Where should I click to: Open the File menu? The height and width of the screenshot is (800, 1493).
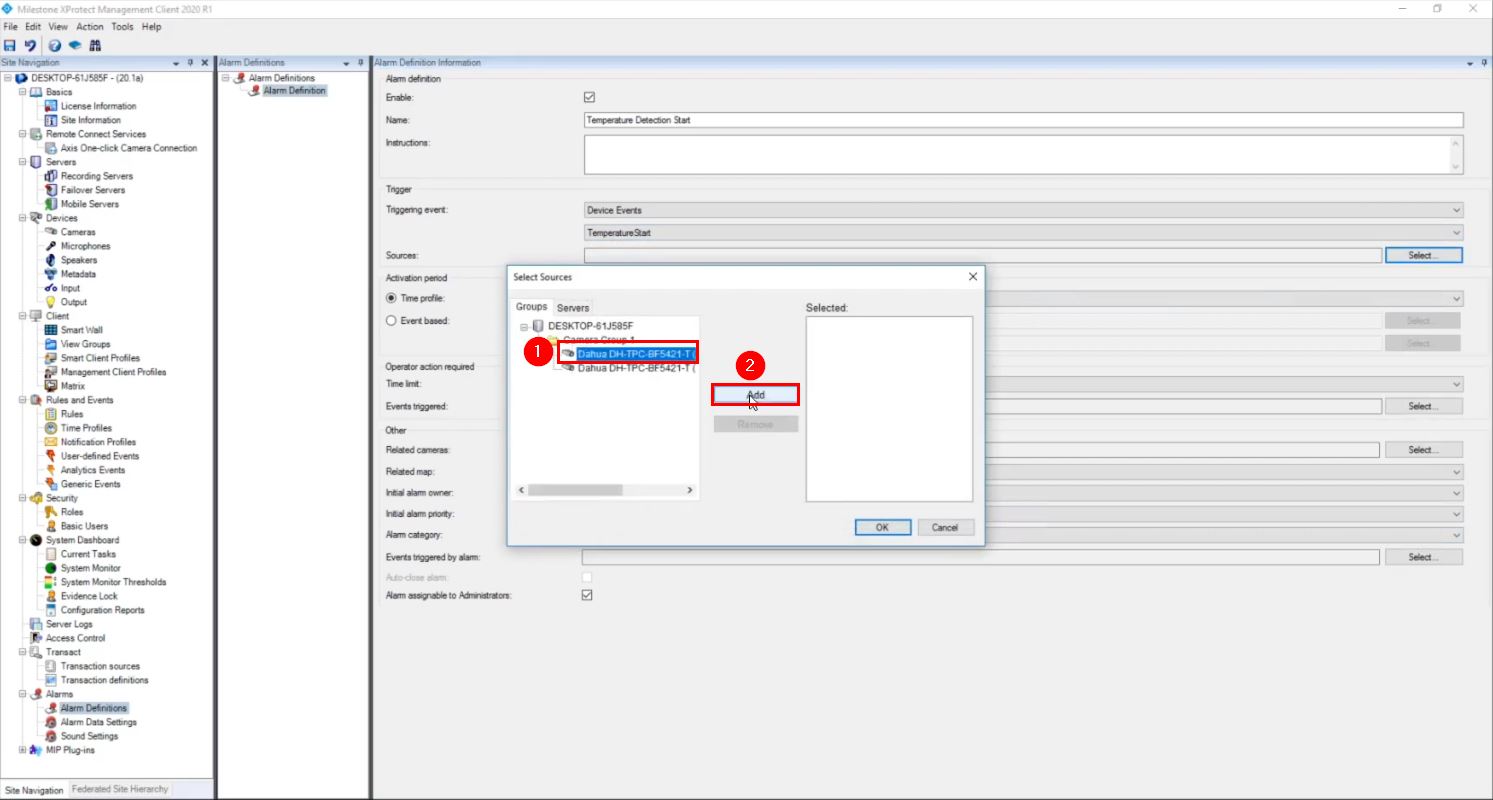pos(11,27)
